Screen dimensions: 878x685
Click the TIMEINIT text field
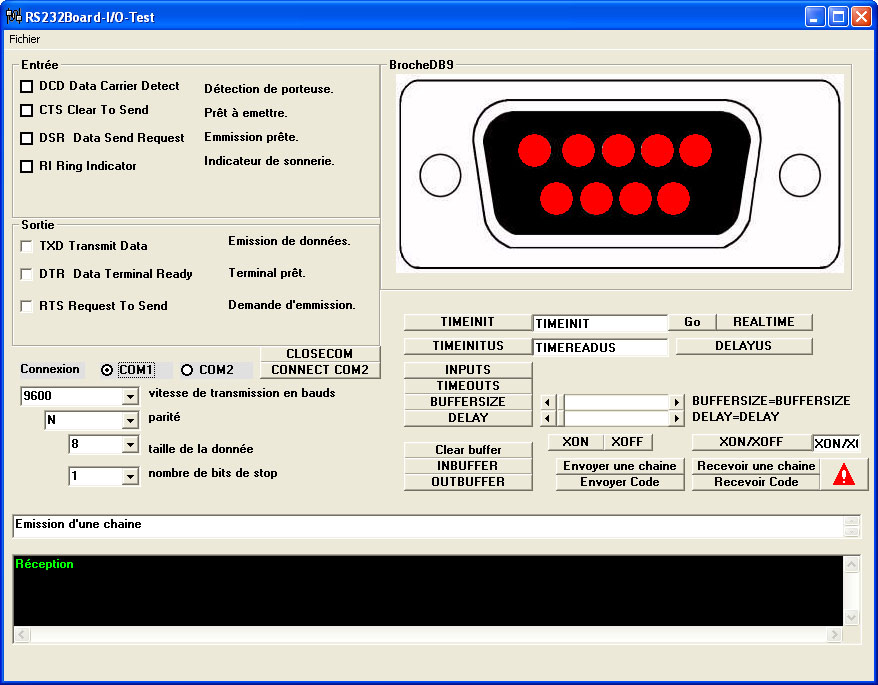pyautogui.click(x=600, y=323)
